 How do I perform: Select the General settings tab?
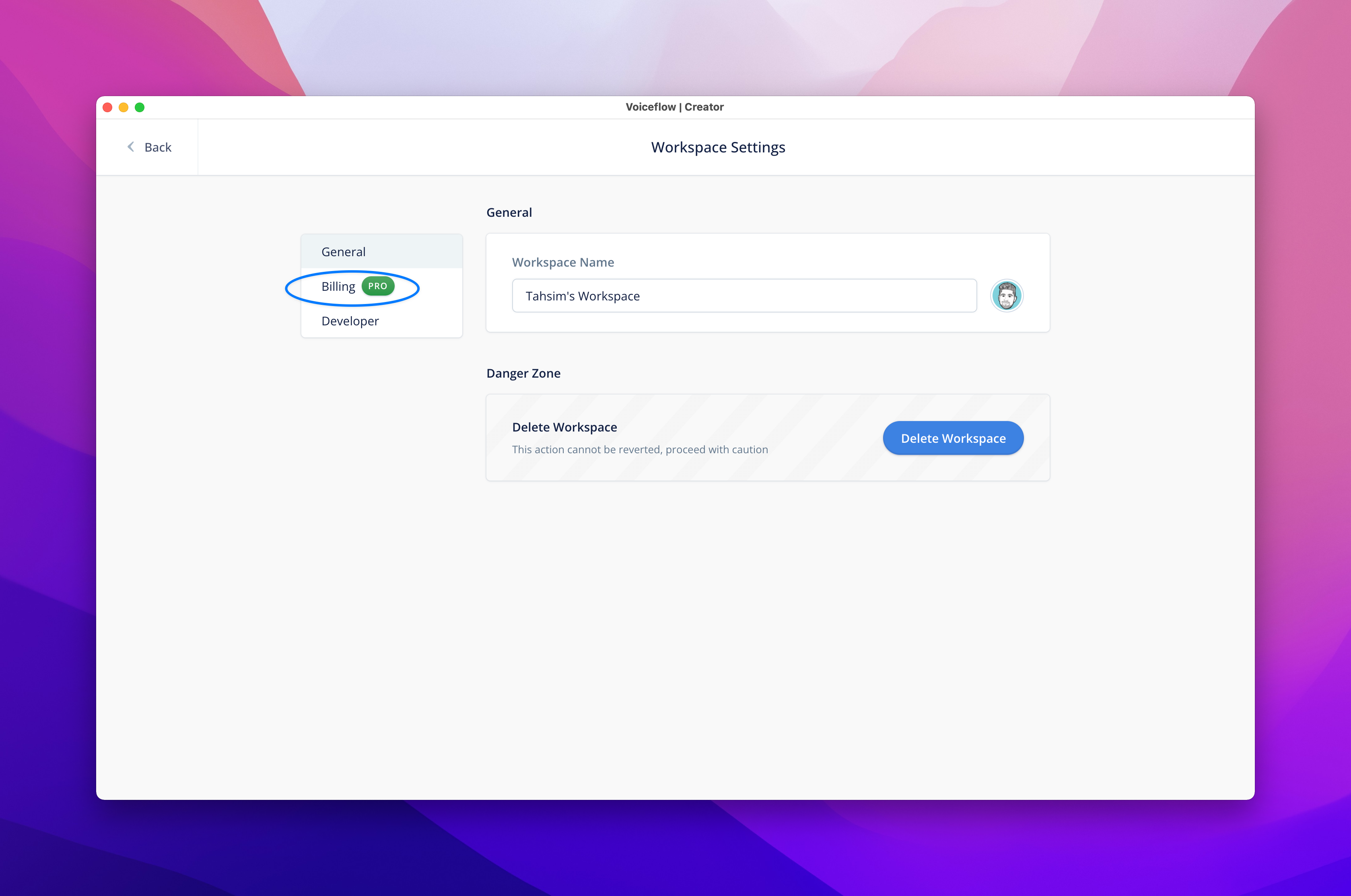tap(382, 251)
